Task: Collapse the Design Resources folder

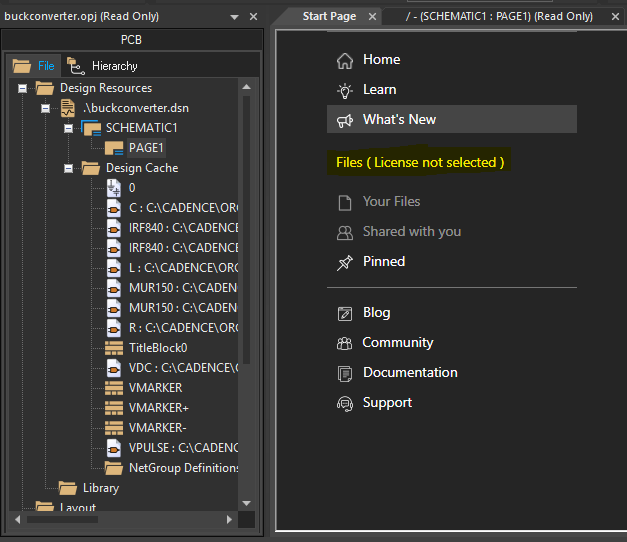Action: tap(22, 88)
